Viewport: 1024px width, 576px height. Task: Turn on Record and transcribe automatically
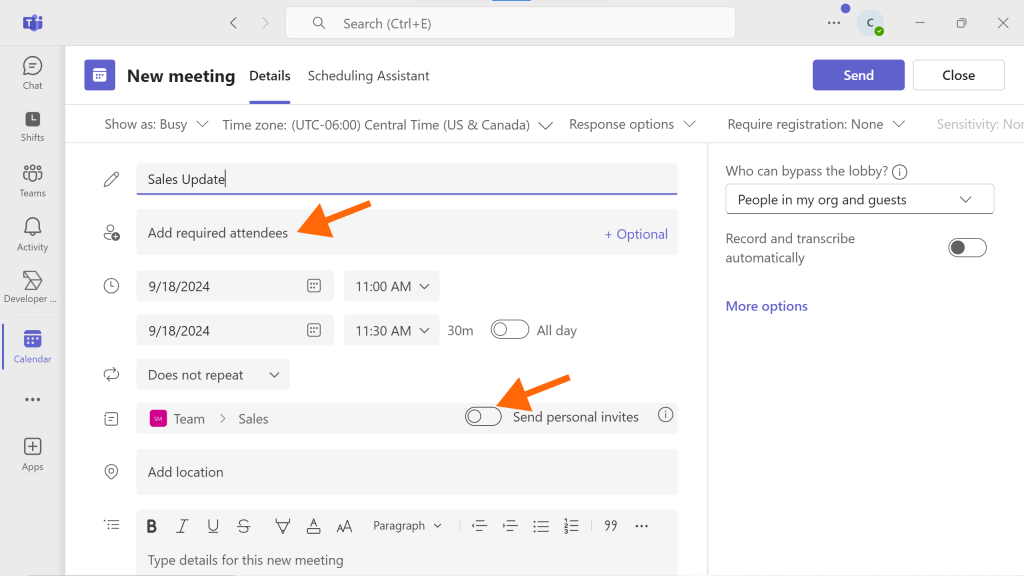(x=967, y=248)
